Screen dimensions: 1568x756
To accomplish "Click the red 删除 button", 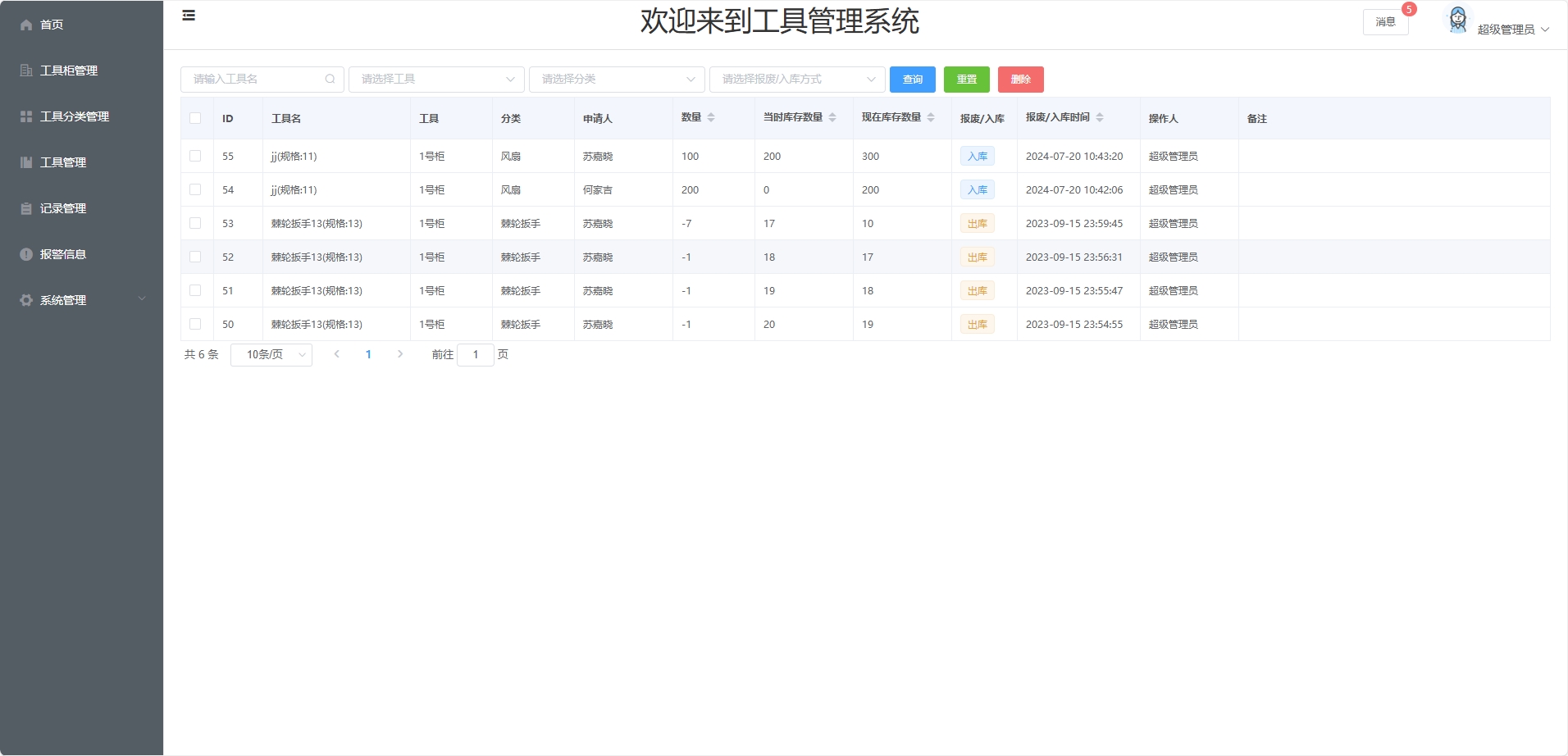I will tap(1020, 80).
